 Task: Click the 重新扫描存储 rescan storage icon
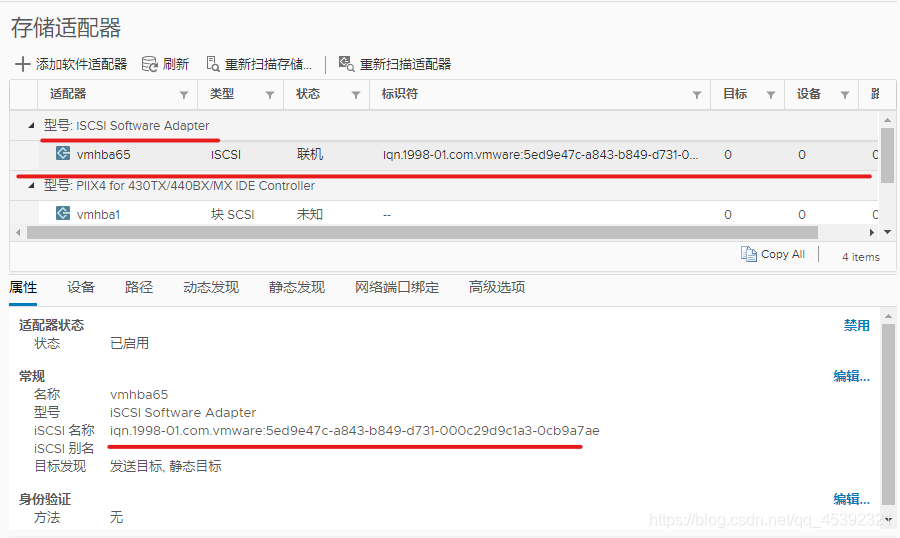(213, 64)
